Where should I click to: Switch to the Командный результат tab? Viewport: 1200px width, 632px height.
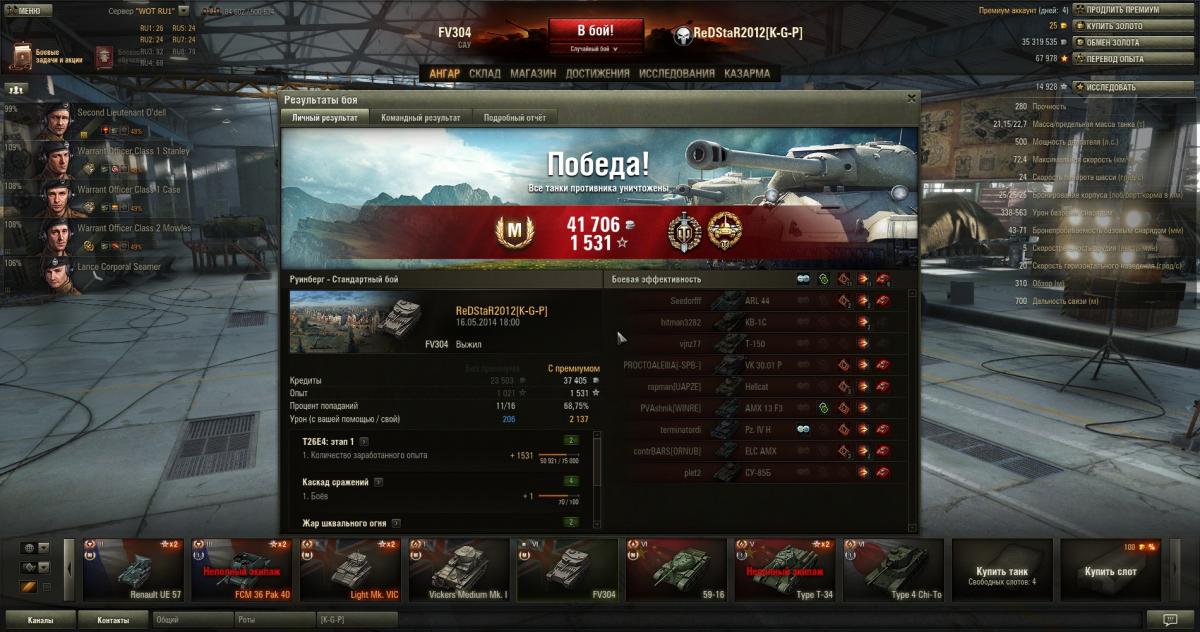(421, 118)
